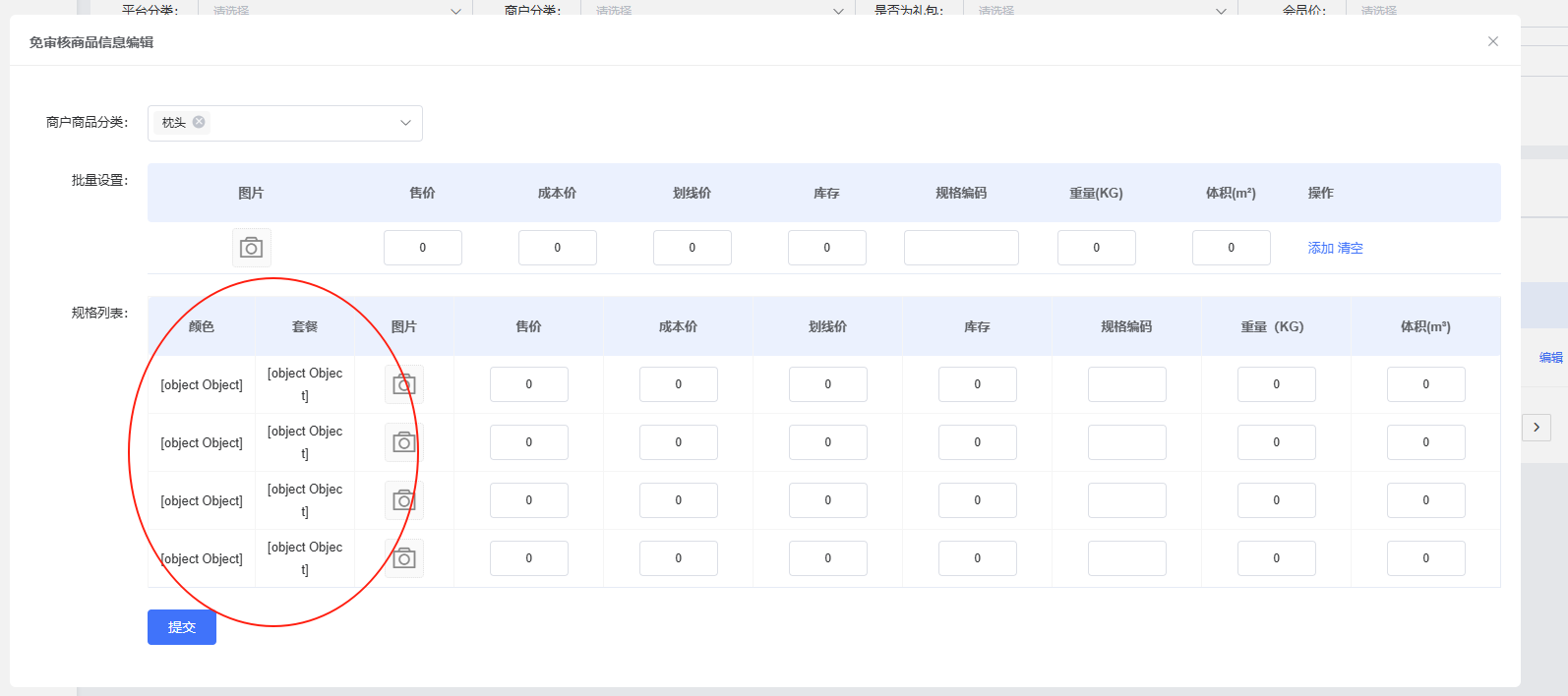This screenshot has width=1568, height=696.
Task: Click the 颜色 column header in spec list
Action: click(x=202, y=326)
